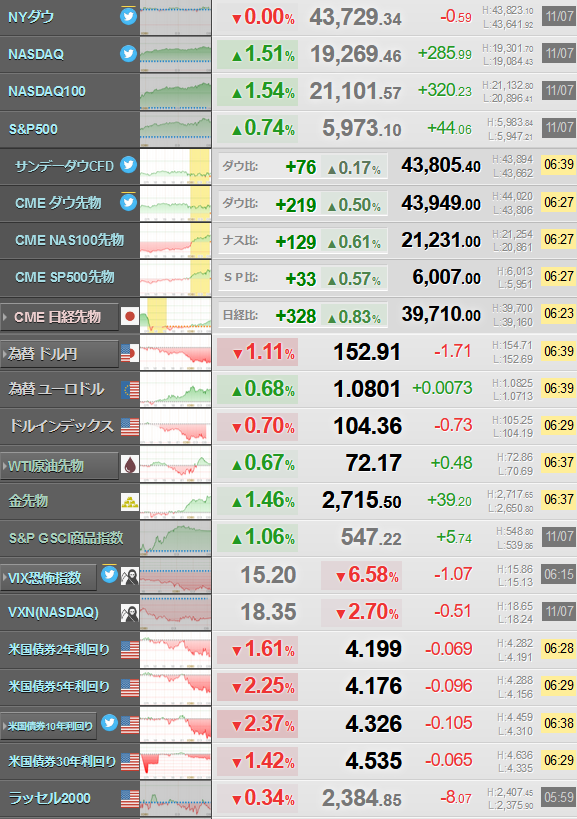
Task: Open the ラッセル2000 link
Action: coord(50,798)
